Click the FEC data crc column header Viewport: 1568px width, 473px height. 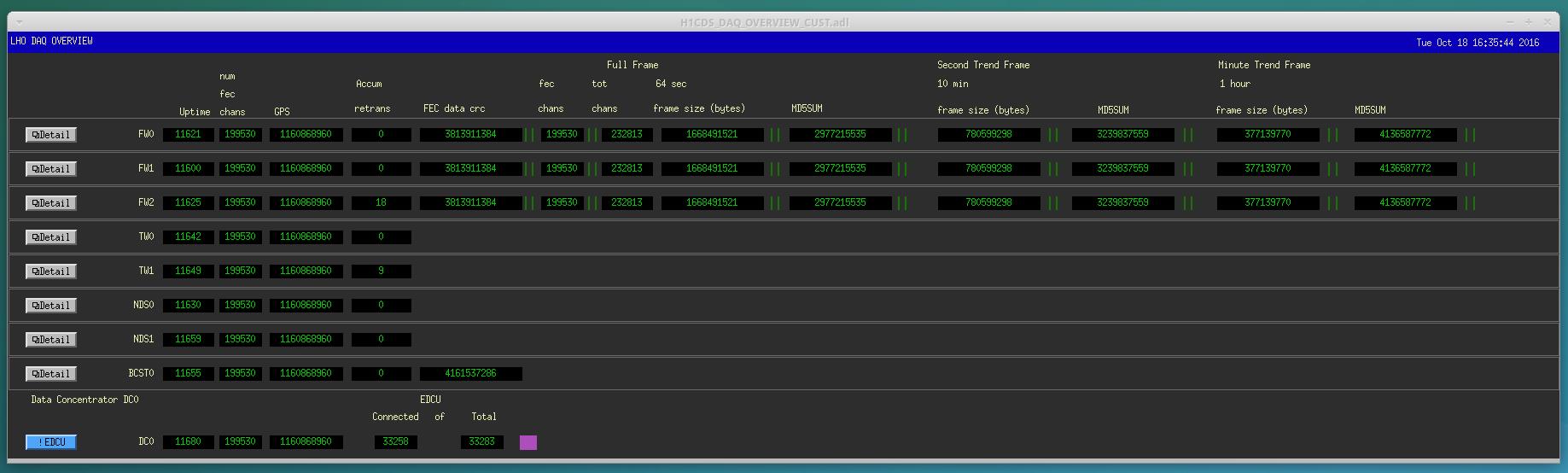(454, 108)
